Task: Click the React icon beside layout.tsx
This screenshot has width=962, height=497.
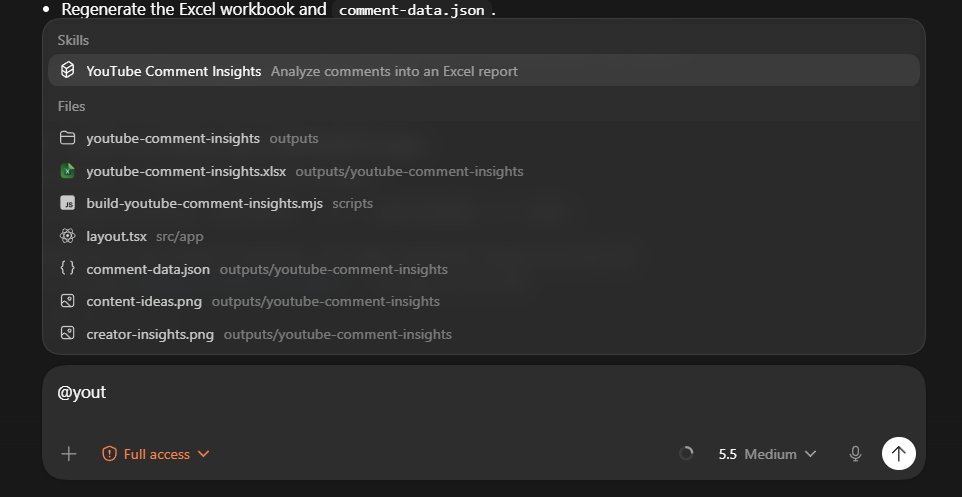Action: point(67,236)
